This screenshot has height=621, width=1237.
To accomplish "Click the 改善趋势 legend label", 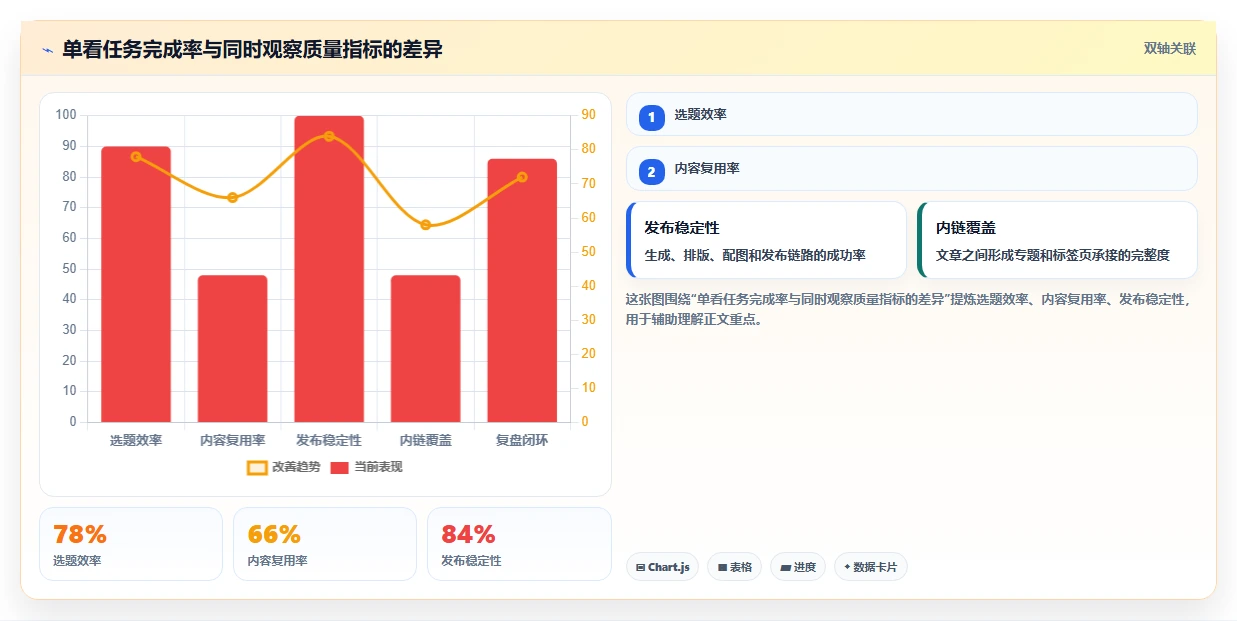I will [x=296, y=467].
